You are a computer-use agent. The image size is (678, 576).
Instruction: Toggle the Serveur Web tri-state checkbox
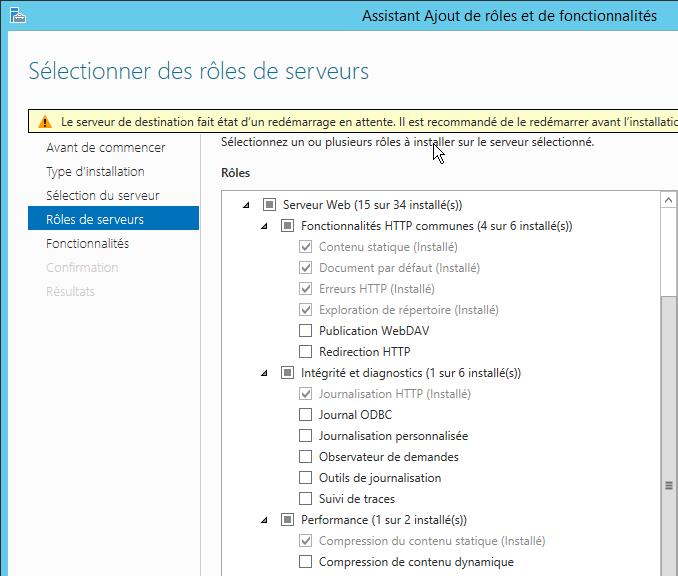tap(269, 205)
